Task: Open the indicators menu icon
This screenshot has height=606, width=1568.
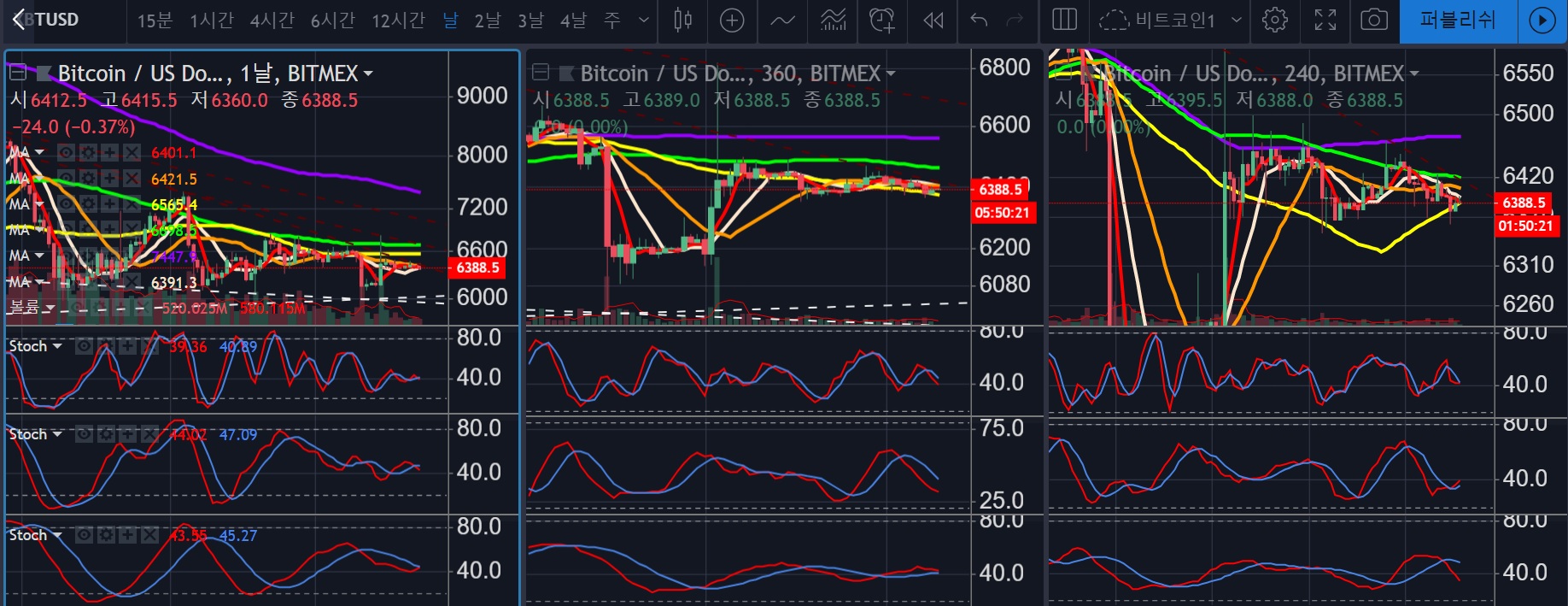Action: (833, 21)
